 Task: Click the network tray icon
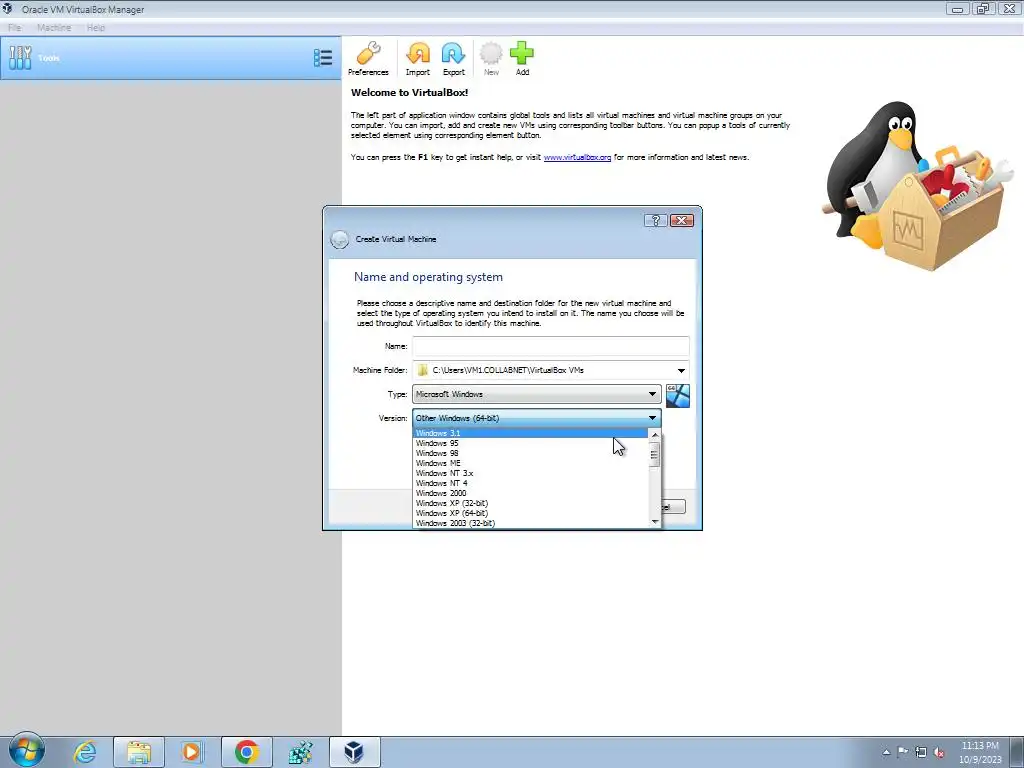pyautogui.click(x=921, y=752)
